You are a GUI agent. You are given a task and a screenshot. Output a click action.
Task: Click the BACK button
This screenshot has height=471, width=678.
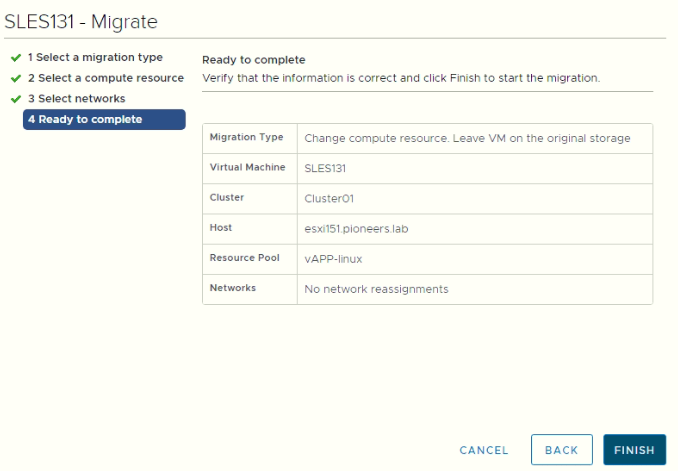(561, 450)
